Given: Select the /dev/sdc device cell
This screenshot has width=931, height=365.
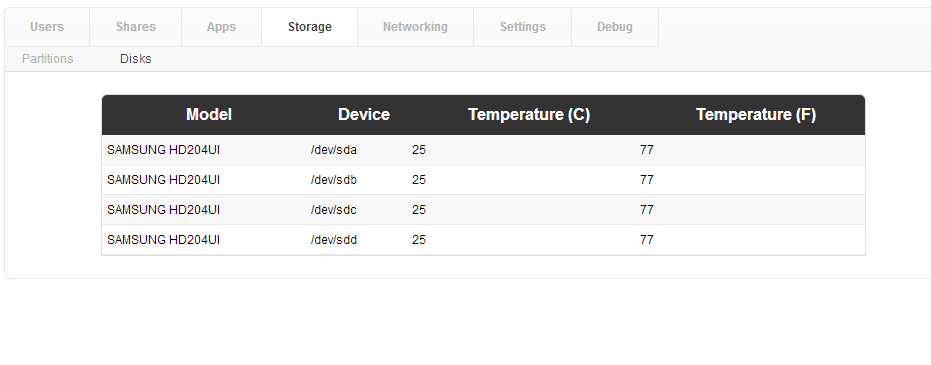Looking at the screenshot, I should tap(334, 210).
